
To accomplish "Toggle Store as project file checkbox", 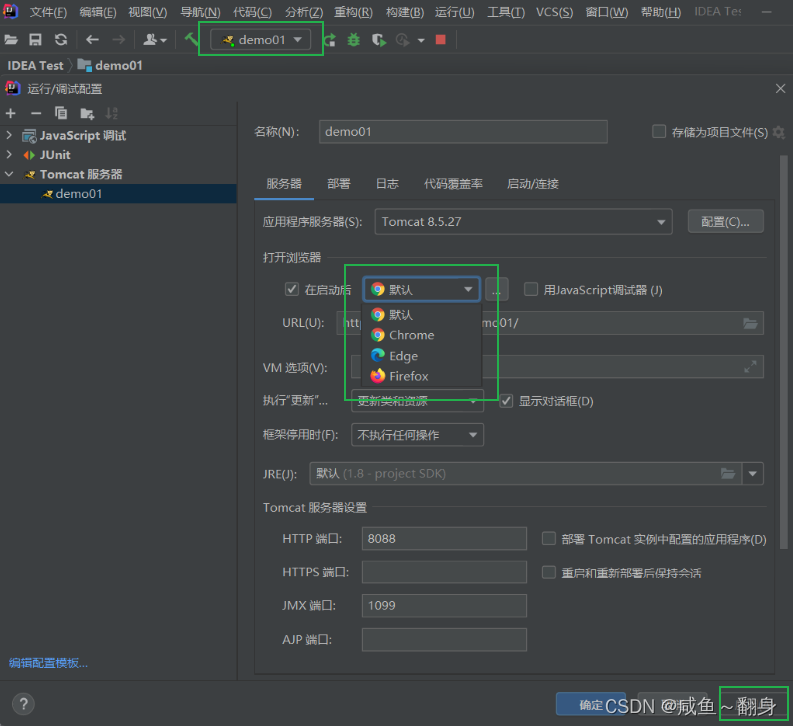I will [x=658, y=132].
